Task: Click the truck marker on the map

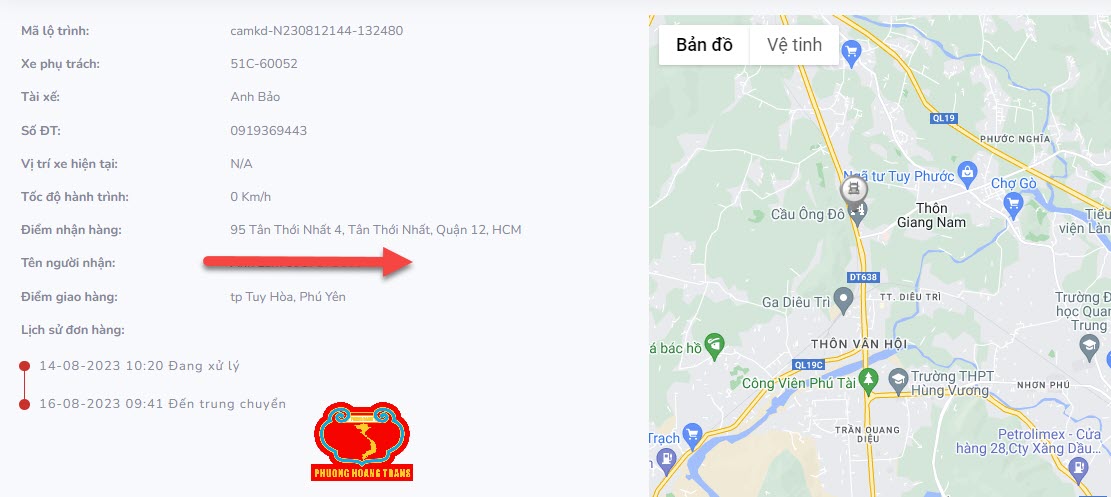Action: (x=854, y=190)
